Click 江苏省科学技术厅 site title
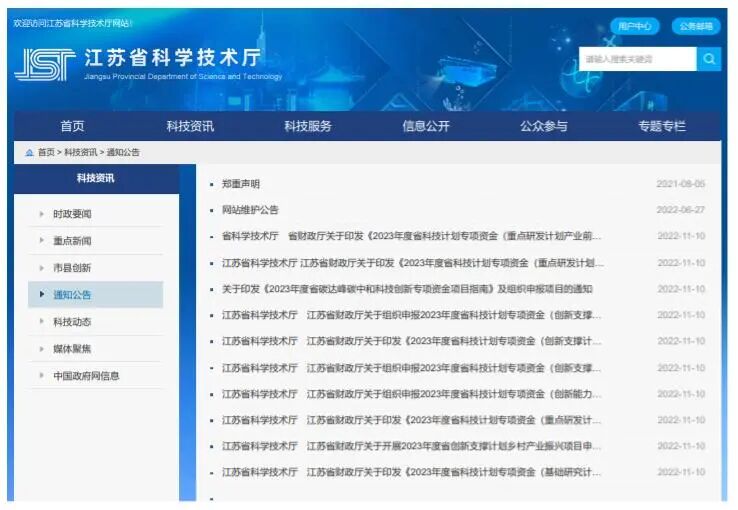738x510 pixels. tap(173, 58)
